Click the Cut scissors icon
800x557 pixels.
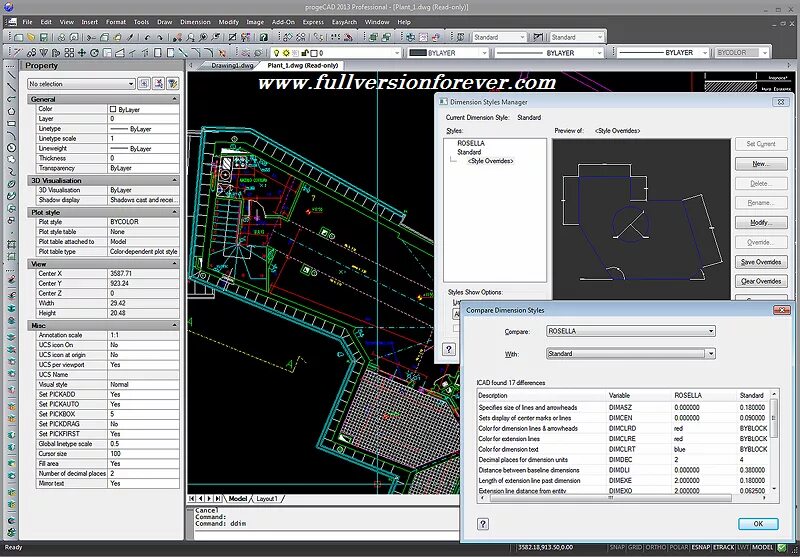pyautogui.click(x=91, y=37)
